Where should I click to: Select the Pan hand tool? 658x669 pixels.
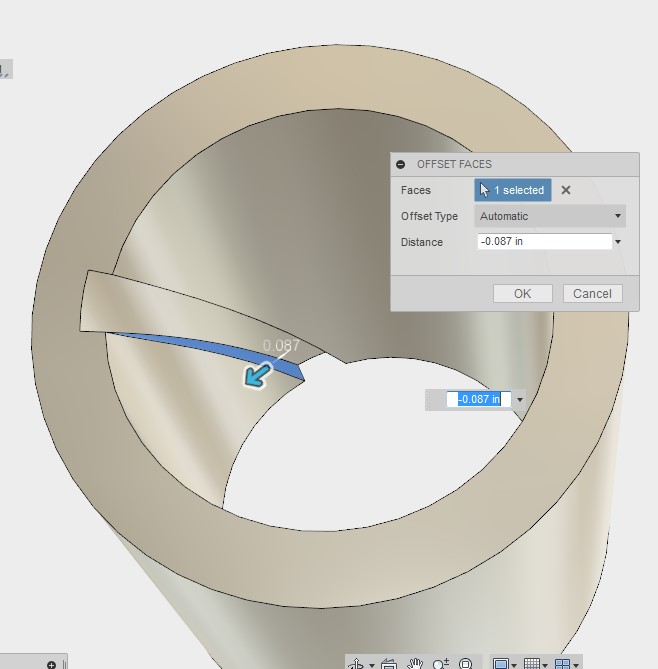(x=414, y=664)
